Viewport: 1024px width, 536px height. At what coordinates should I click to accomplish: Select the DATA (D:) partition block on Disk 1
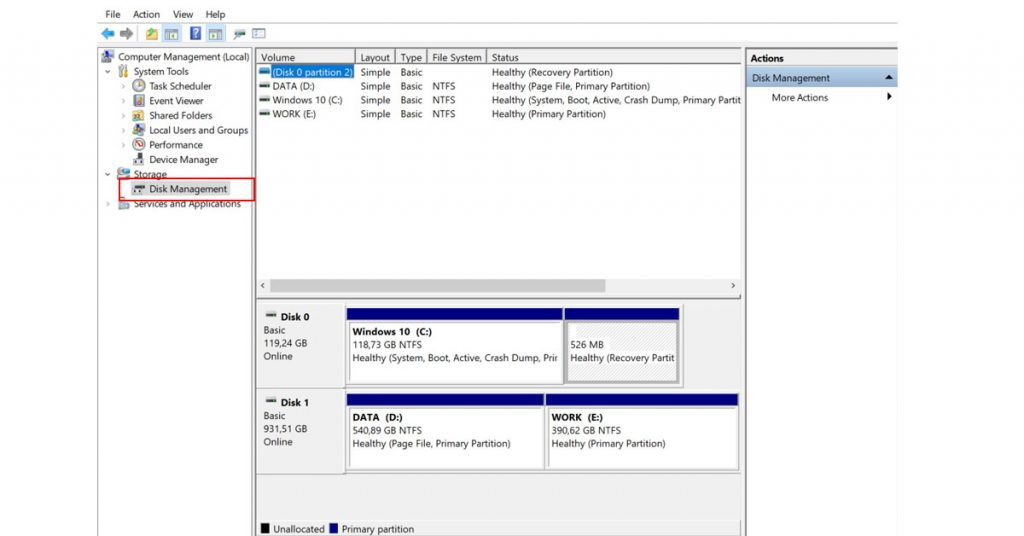click(x=445, y=432)
